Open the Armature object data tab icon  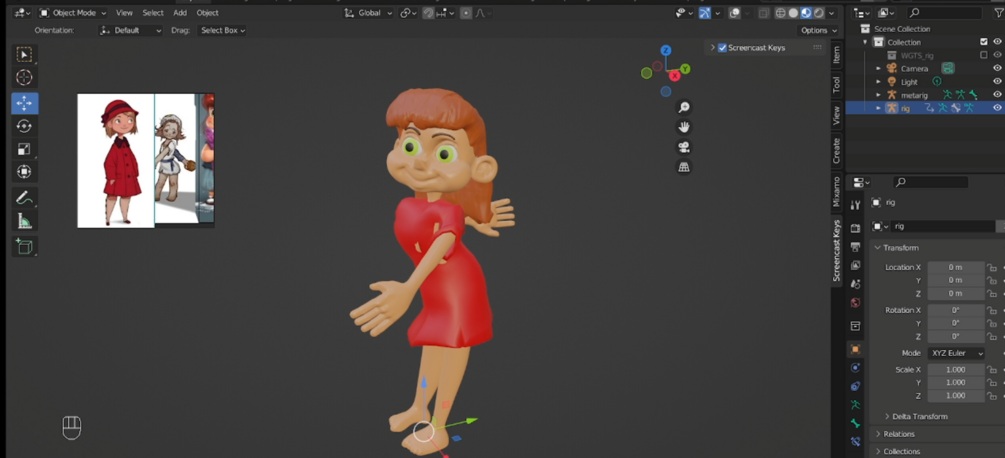click(855, 405)
